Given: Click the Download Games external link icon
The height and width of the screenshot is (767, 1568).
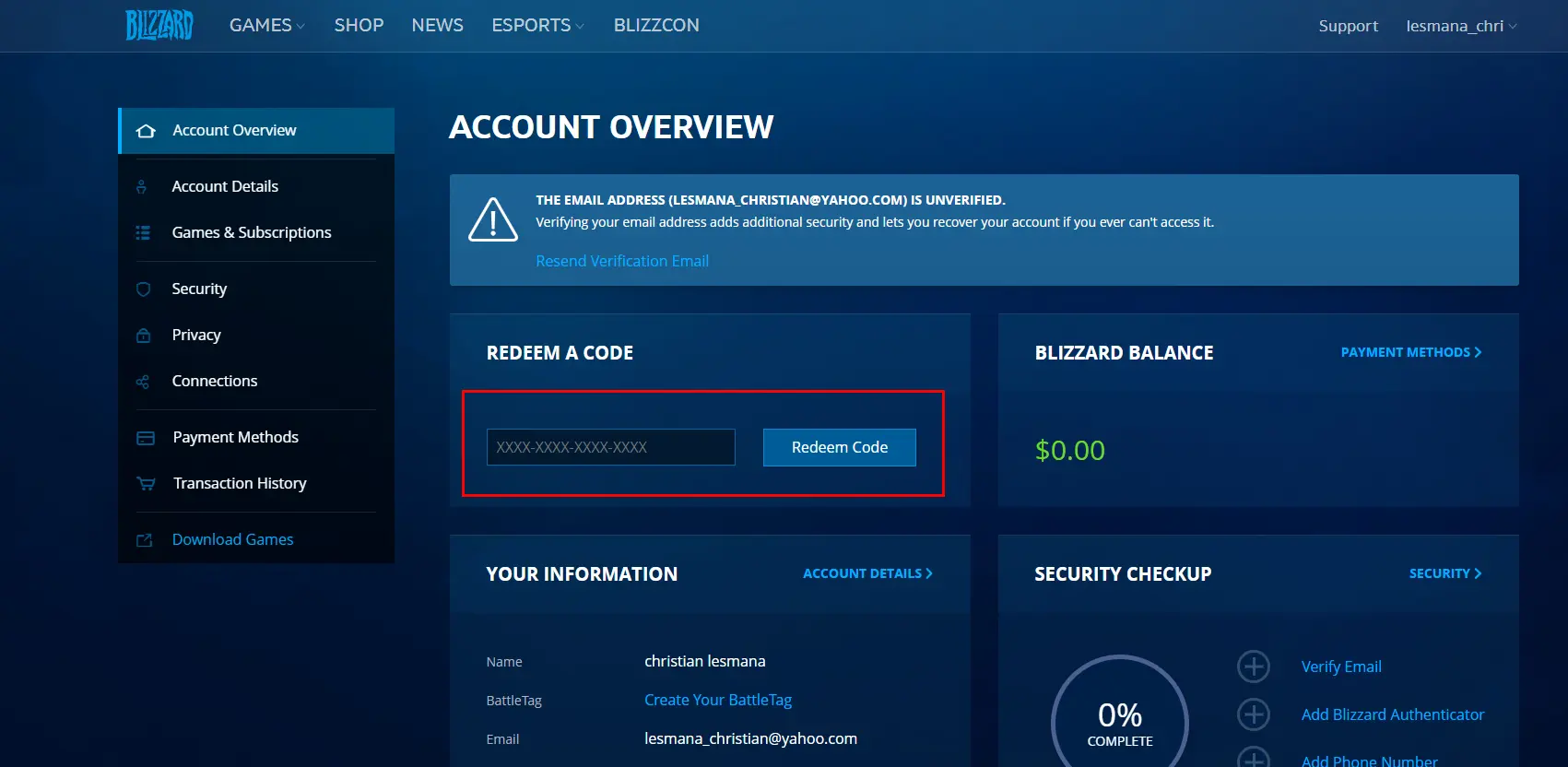Looking at the screenshot, I should (x=144, y=540).
